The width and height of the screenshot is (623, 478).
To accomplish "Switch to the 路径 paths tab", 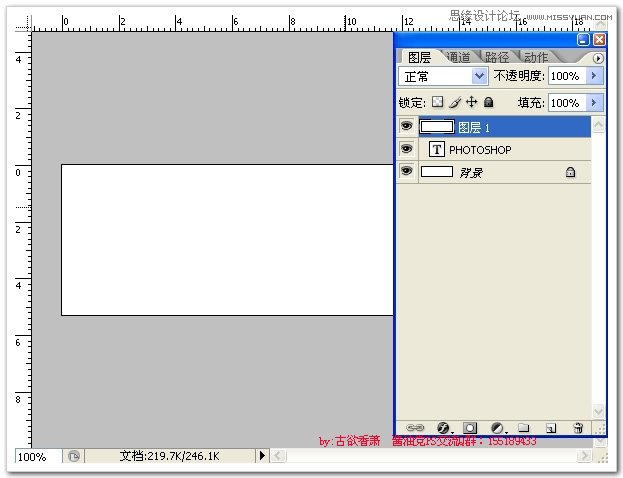I will [497, 58].
